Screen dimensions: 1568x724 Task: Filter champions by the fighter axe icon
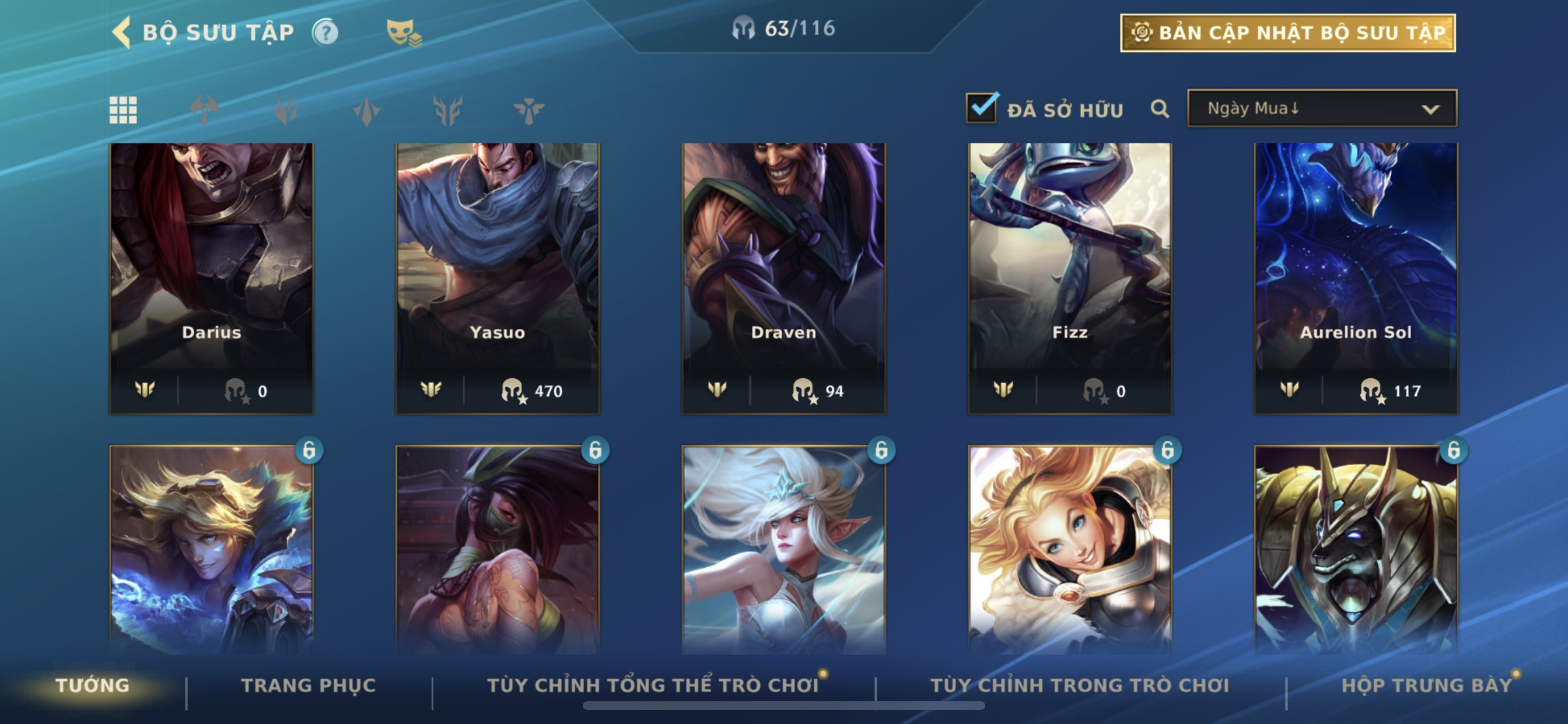205,110
